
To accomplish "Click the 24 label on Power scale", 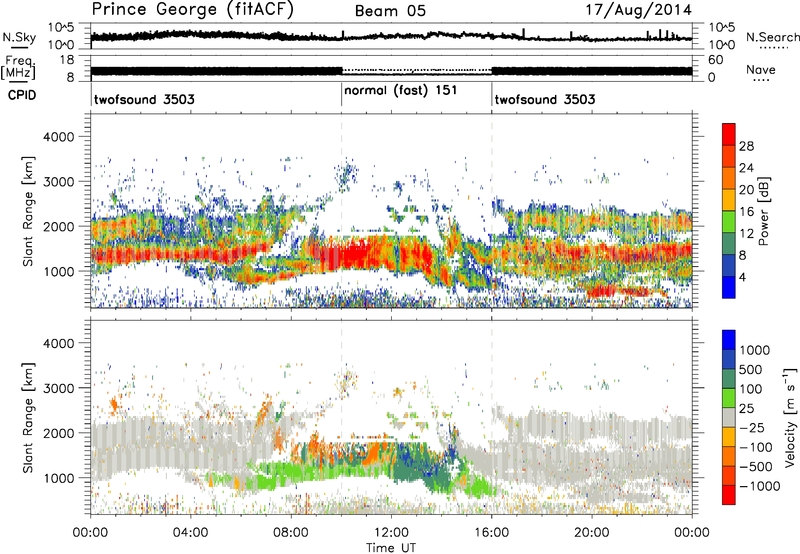I will pyautogui.click(x=746, y=168).
